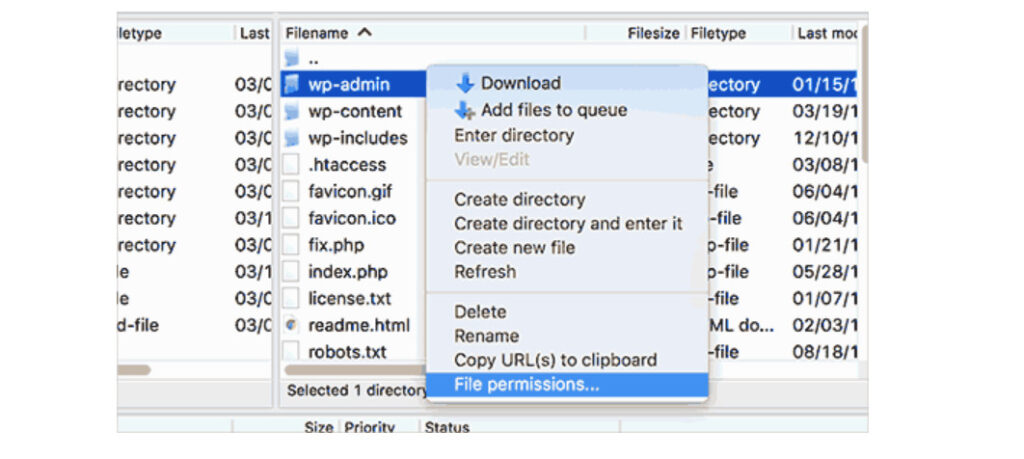Select the fix.php file name
Image resolution: width=1024 pixels, height=459 pixels.
coord(336,245)
